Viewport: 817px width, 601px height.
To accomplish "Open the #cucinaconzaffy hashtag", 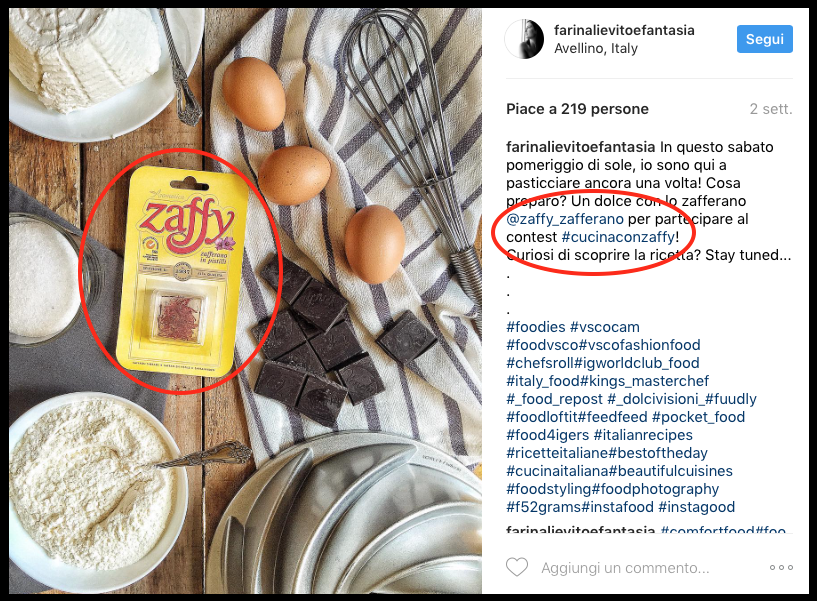I will [x=618, y=237].
